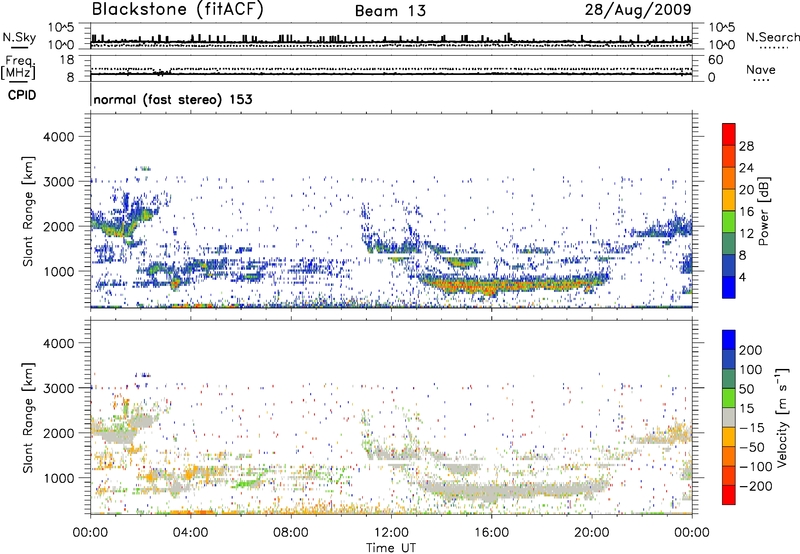Click the gray -15 to 15 velocity swatch
800x554 pixels.
coord(729,418)
